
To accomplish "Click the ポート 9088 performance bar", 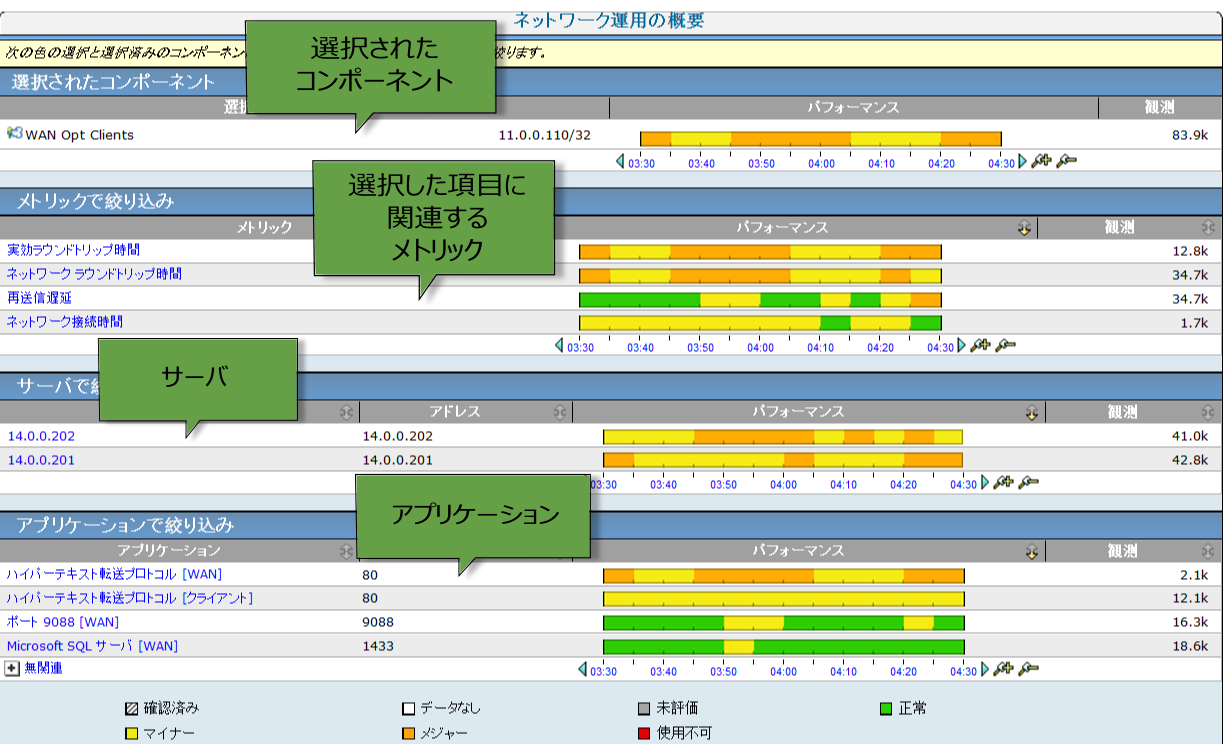I will click(x=783, y=622).
